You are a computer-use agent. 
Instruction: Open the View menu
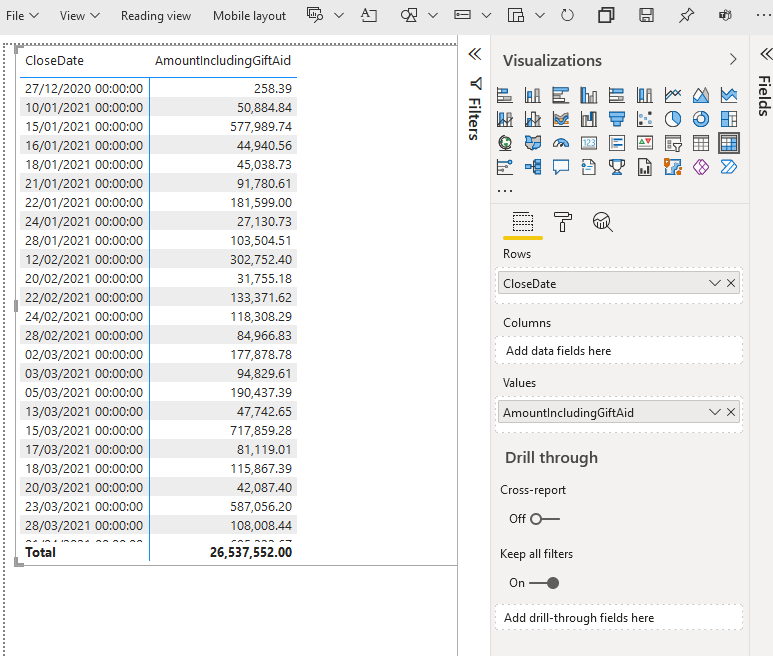(79, 16)
